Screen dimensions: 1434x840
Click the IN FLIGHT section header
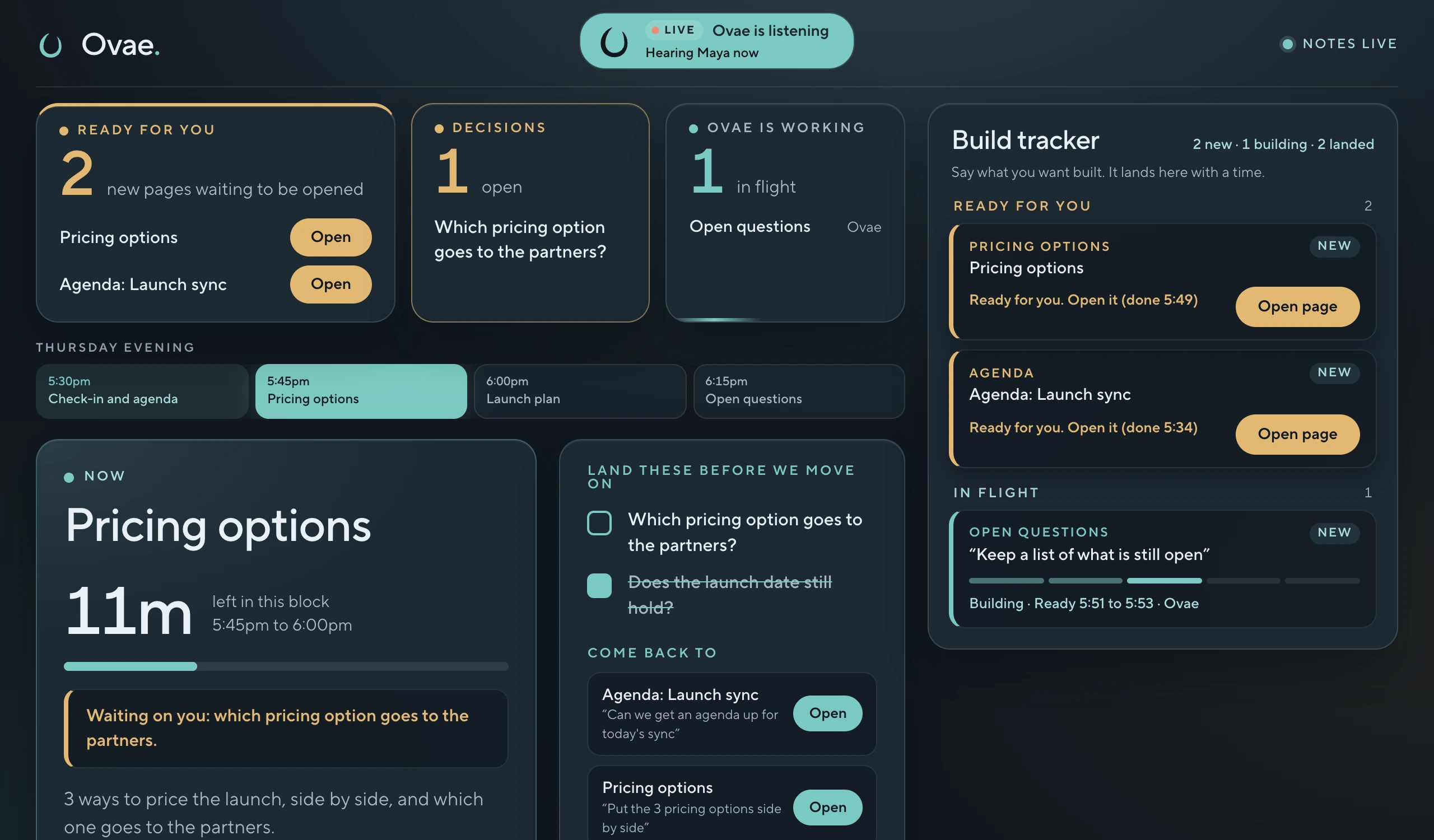pos(997,493)
